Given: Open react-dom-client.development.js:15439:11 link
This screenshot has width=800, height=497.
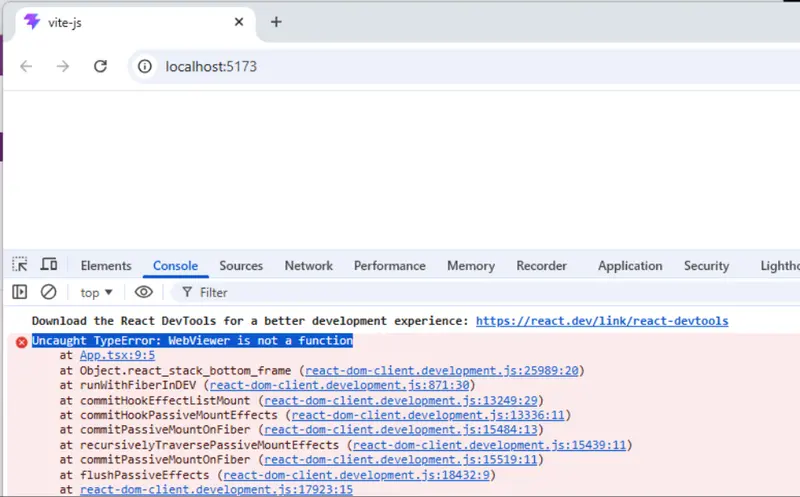Looking at the screenshot, I should click(489, 445).
